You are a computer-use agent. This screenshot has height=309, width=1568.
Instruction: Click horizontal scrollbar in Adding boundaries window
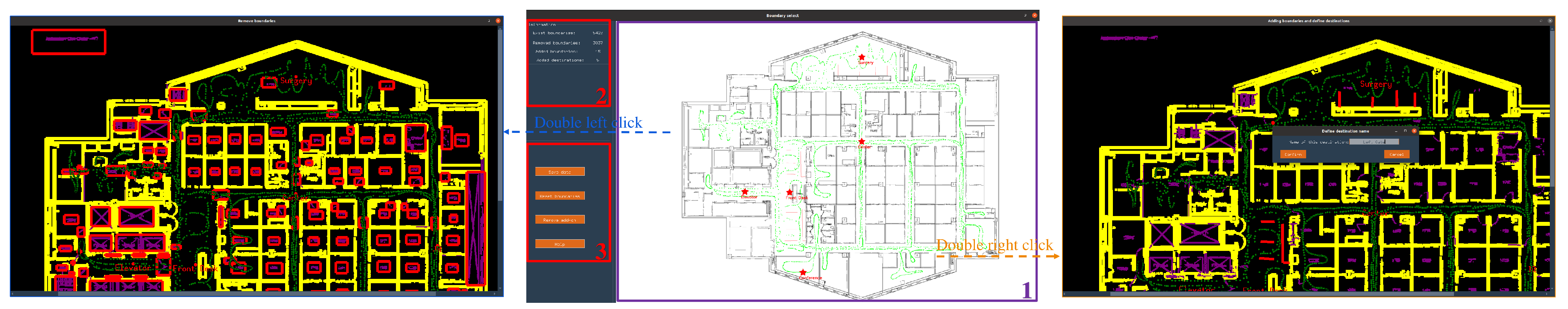pos(1278,294)
